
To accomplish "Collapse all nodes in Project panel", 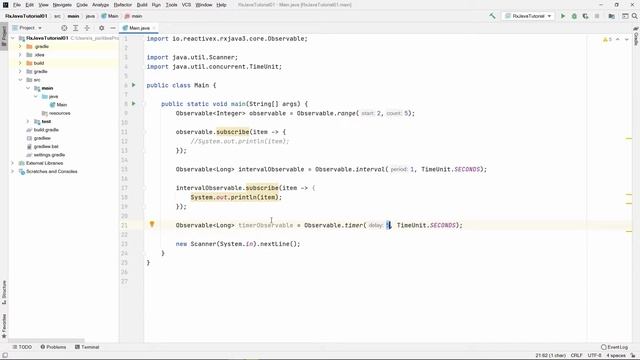I will click(x=87, y=28).
